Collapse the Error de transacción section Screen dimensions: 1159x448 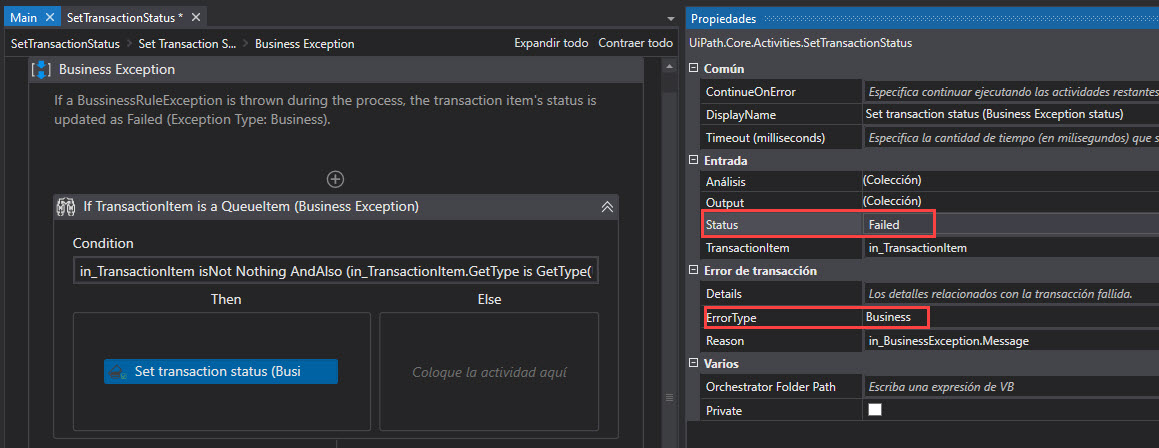[x=693, y=271]
